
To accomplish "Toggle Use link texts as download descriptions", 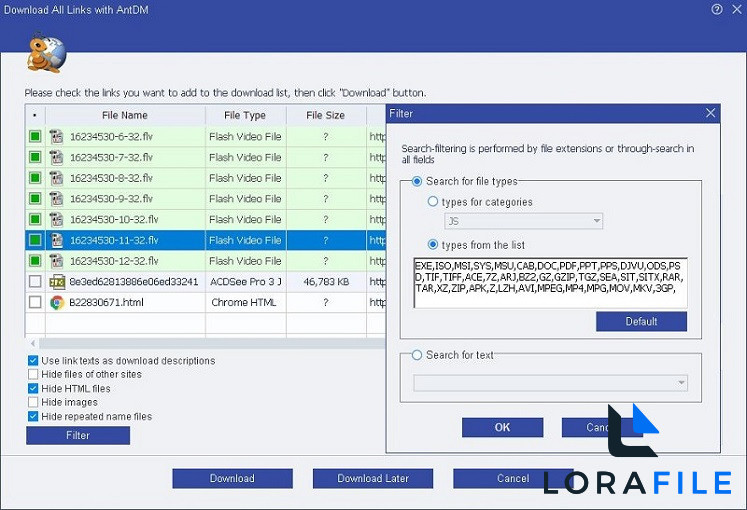I will coord(33,360).
